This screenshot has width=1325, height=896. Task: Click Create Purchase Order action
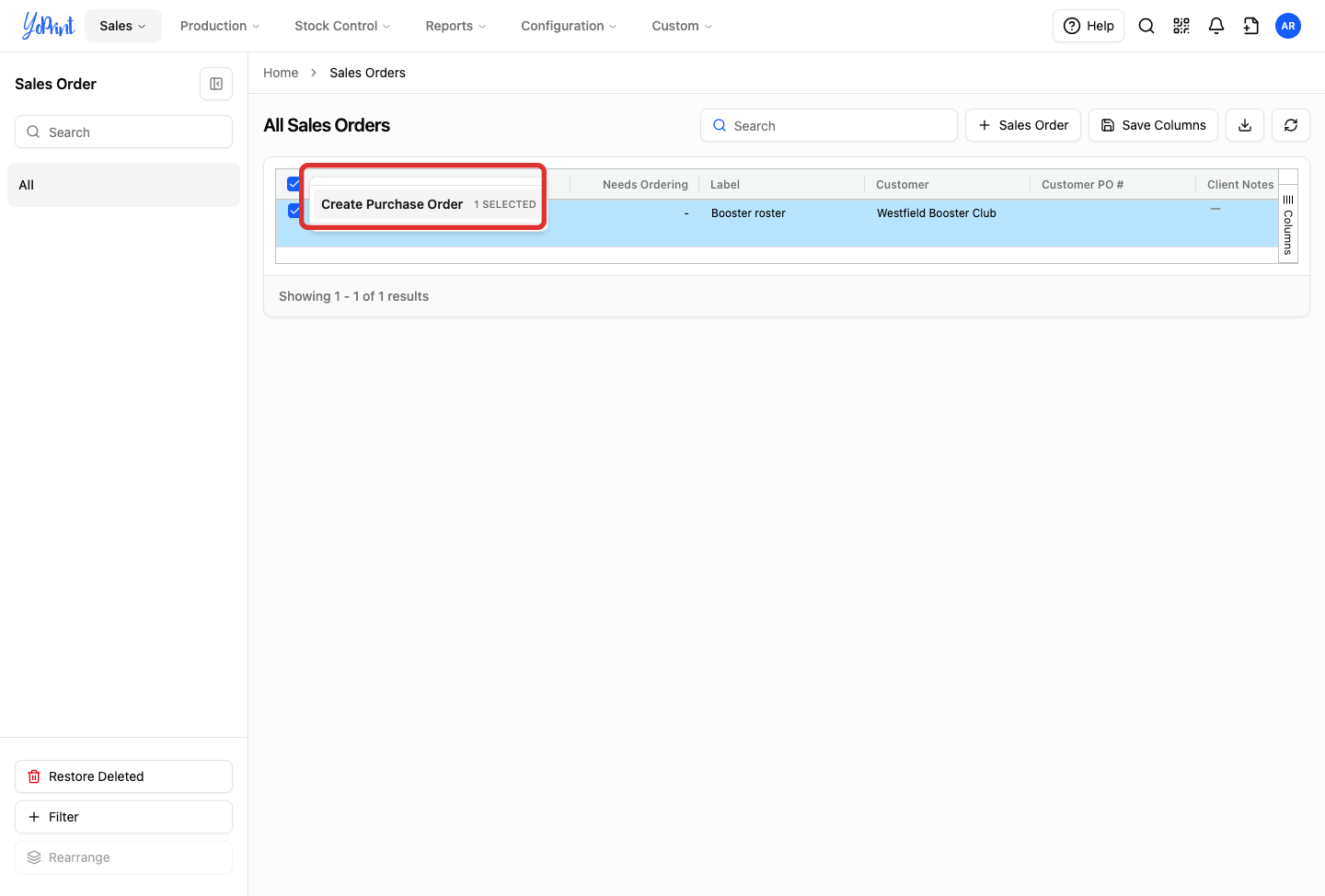coord(428,204)
